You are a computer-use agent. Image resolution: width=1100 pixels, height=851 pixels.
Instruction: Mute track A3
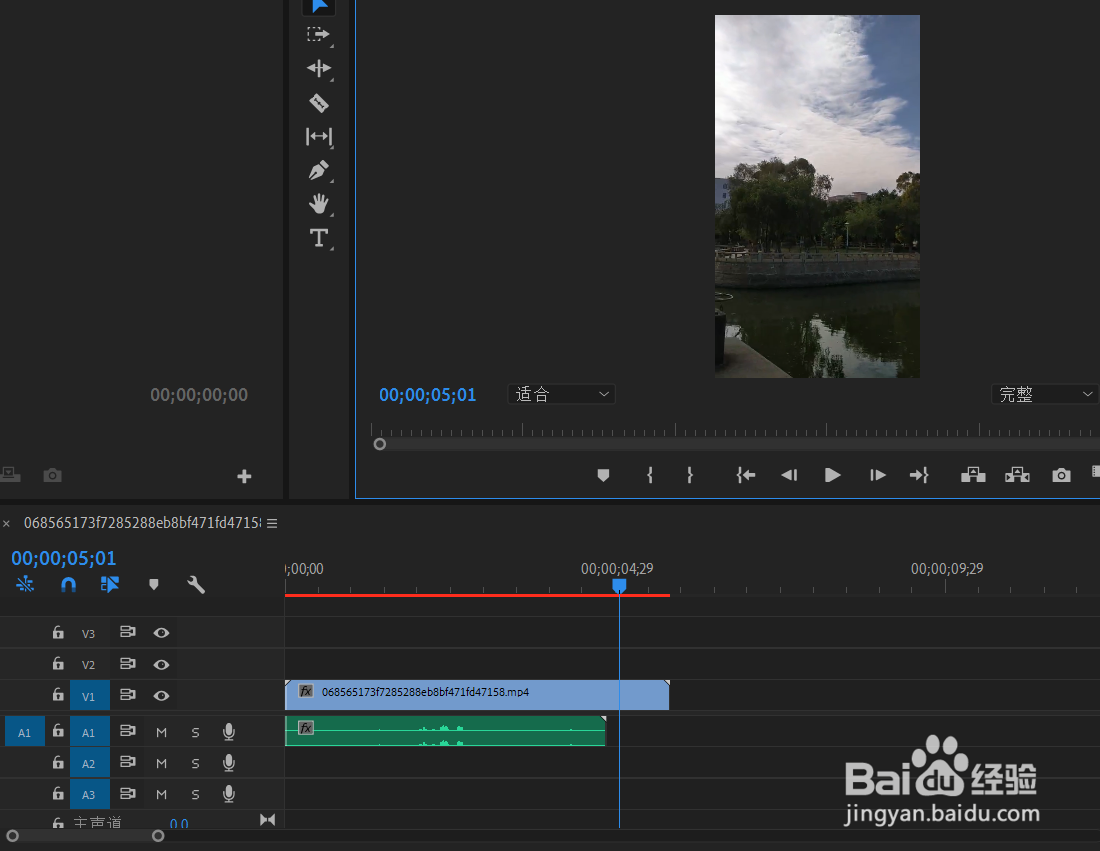pyautogui.click(x=161, y=794)
